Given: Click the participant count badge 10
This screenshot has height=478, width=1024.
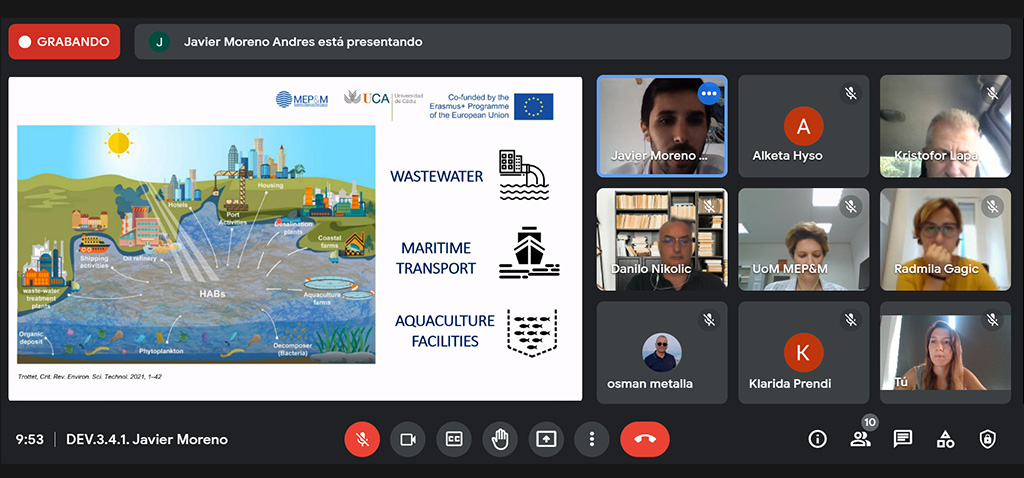Looking at the screenshot, I should [869, 422].
